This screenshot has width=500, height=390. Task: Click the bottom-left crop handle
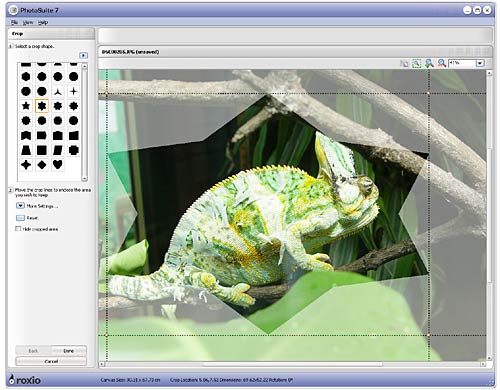107,335
